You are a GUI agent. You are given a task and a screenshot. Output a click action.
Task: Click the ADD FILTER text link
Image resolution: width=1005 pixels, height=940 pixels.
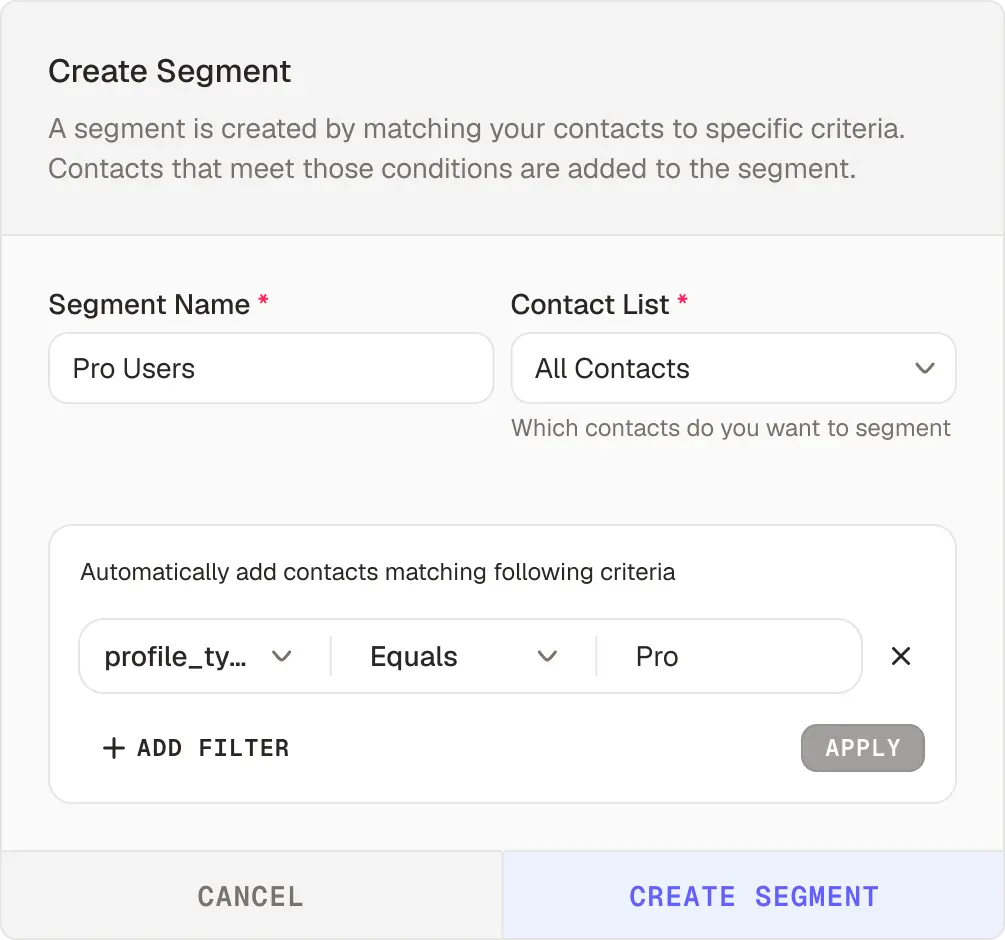[x=213, y=748]
